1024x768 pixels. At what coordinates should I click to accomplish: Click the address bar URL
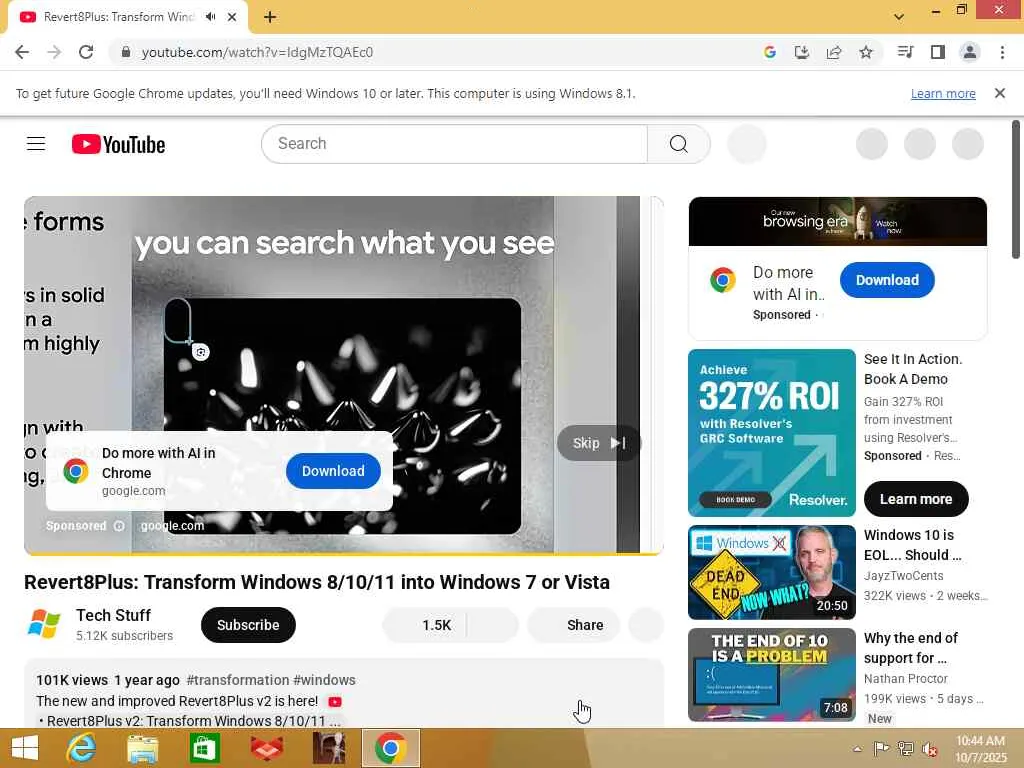coord(257,52)
